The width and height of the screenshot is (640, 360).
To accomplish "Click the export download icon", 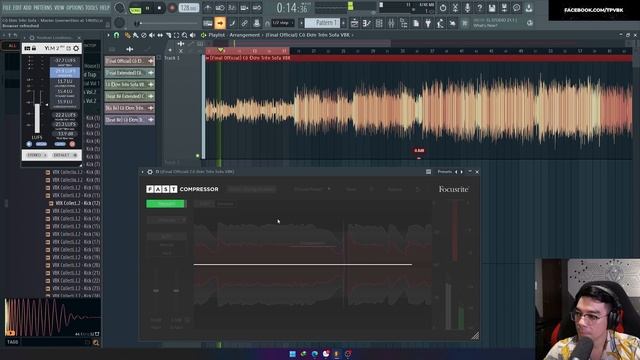I will [x=529, y=7].
